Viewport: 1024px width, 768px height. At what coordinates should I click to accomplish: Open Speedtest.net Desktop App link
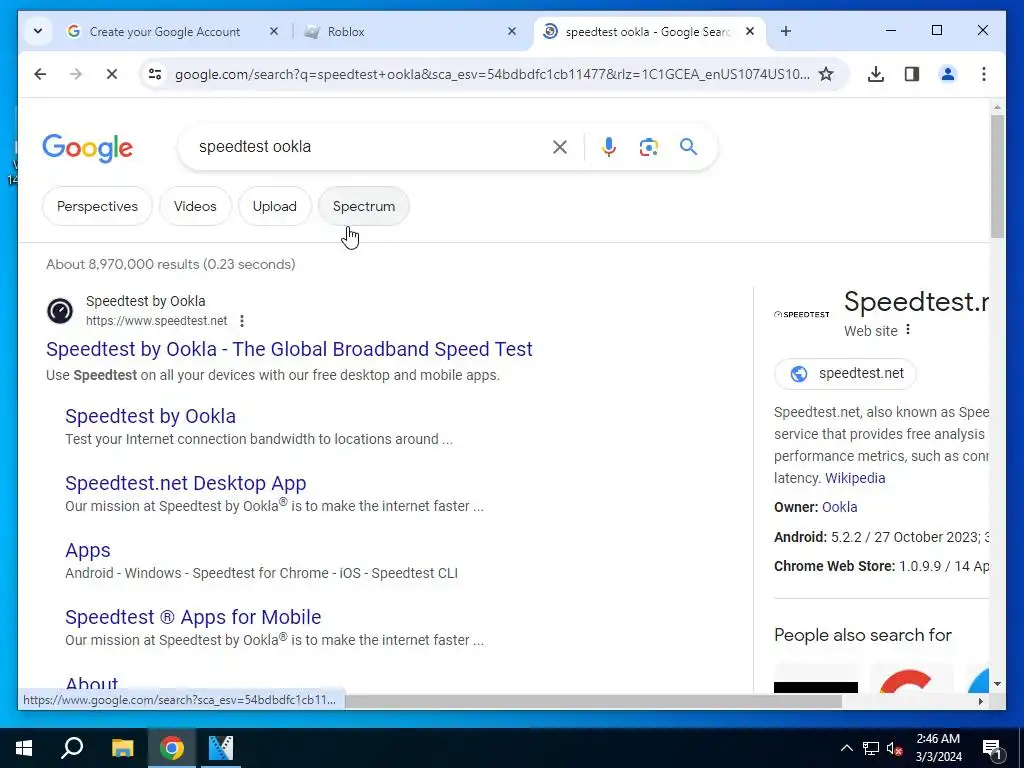coord(185,483)
